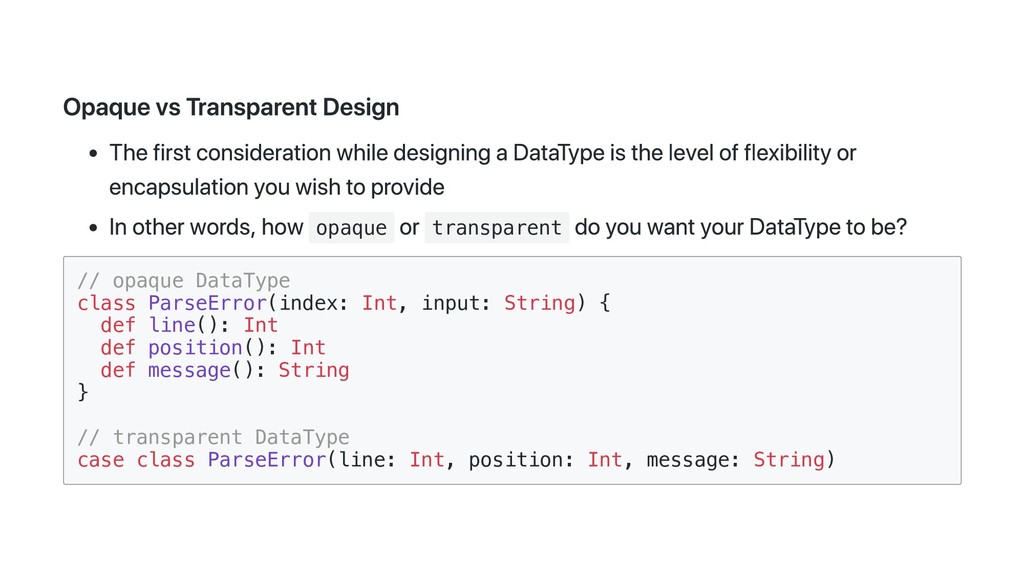Click the first bullet point text about flexibility

coord(482,153)
